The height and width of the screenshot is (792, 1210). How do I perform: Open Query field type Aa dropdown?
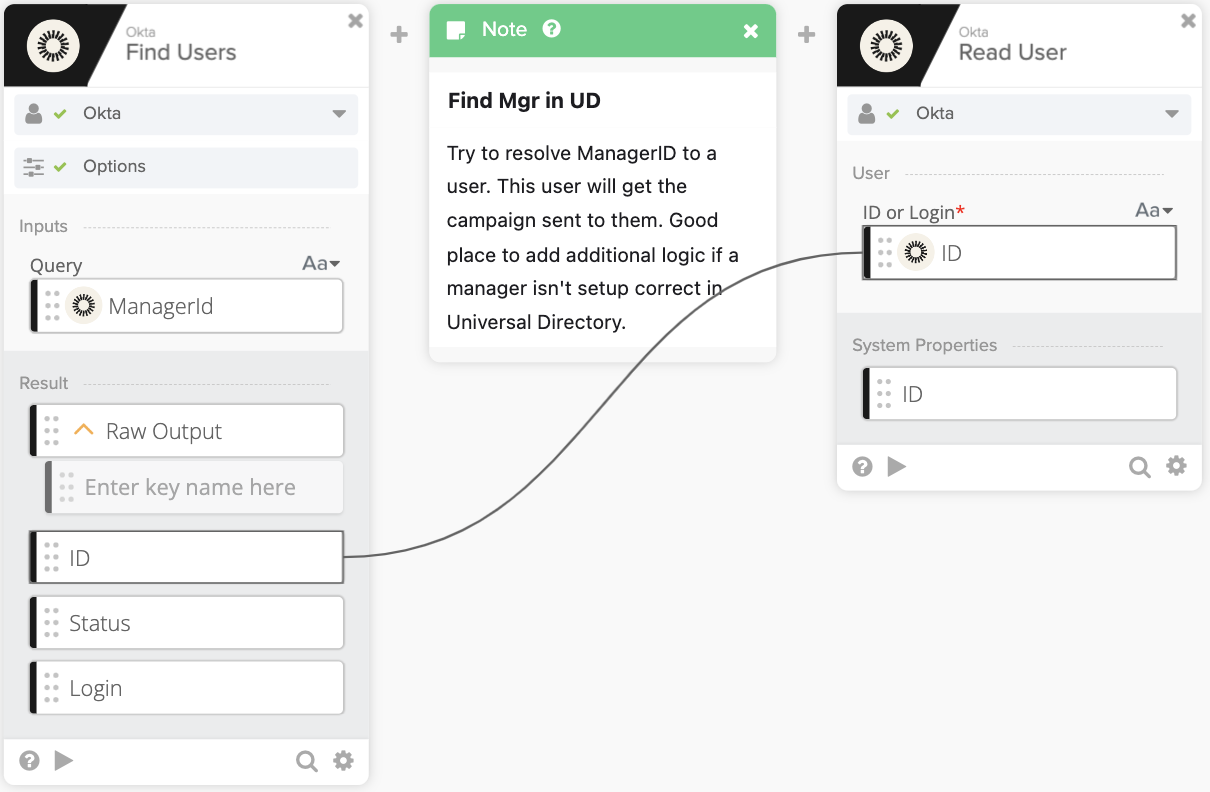[321, 264]
